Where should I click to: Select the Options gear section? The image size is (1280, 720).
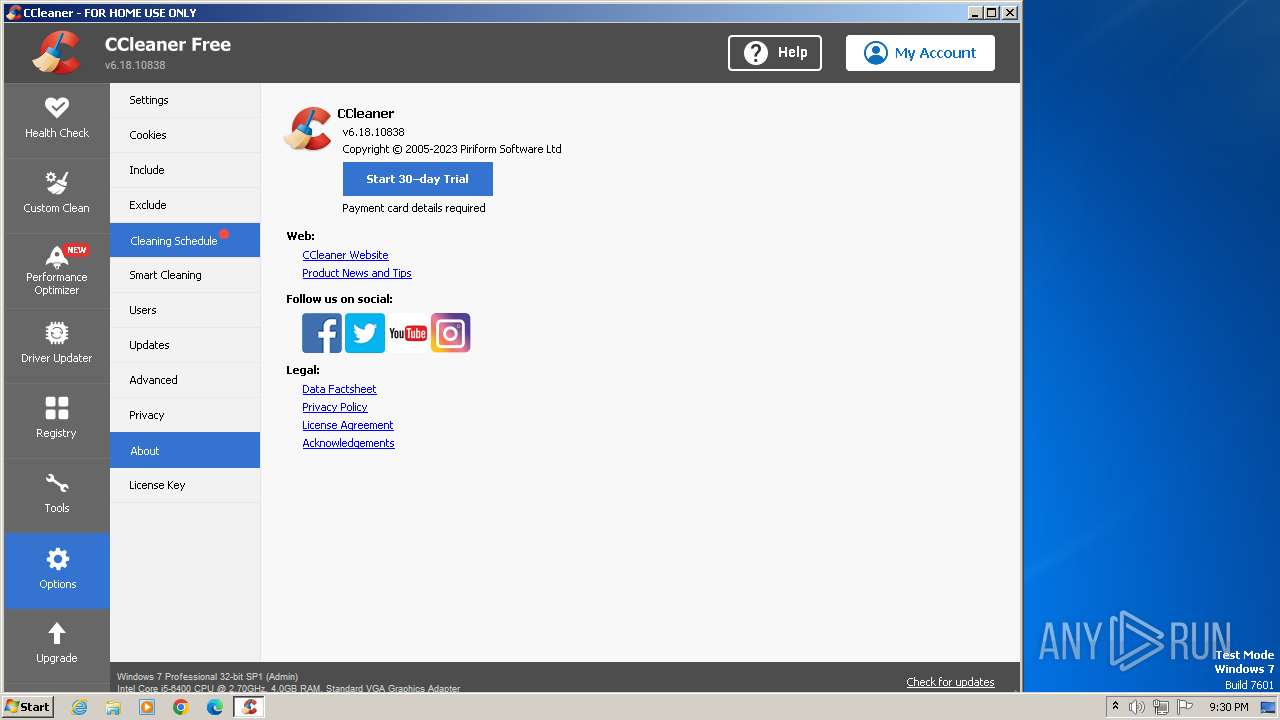point(57,570)
